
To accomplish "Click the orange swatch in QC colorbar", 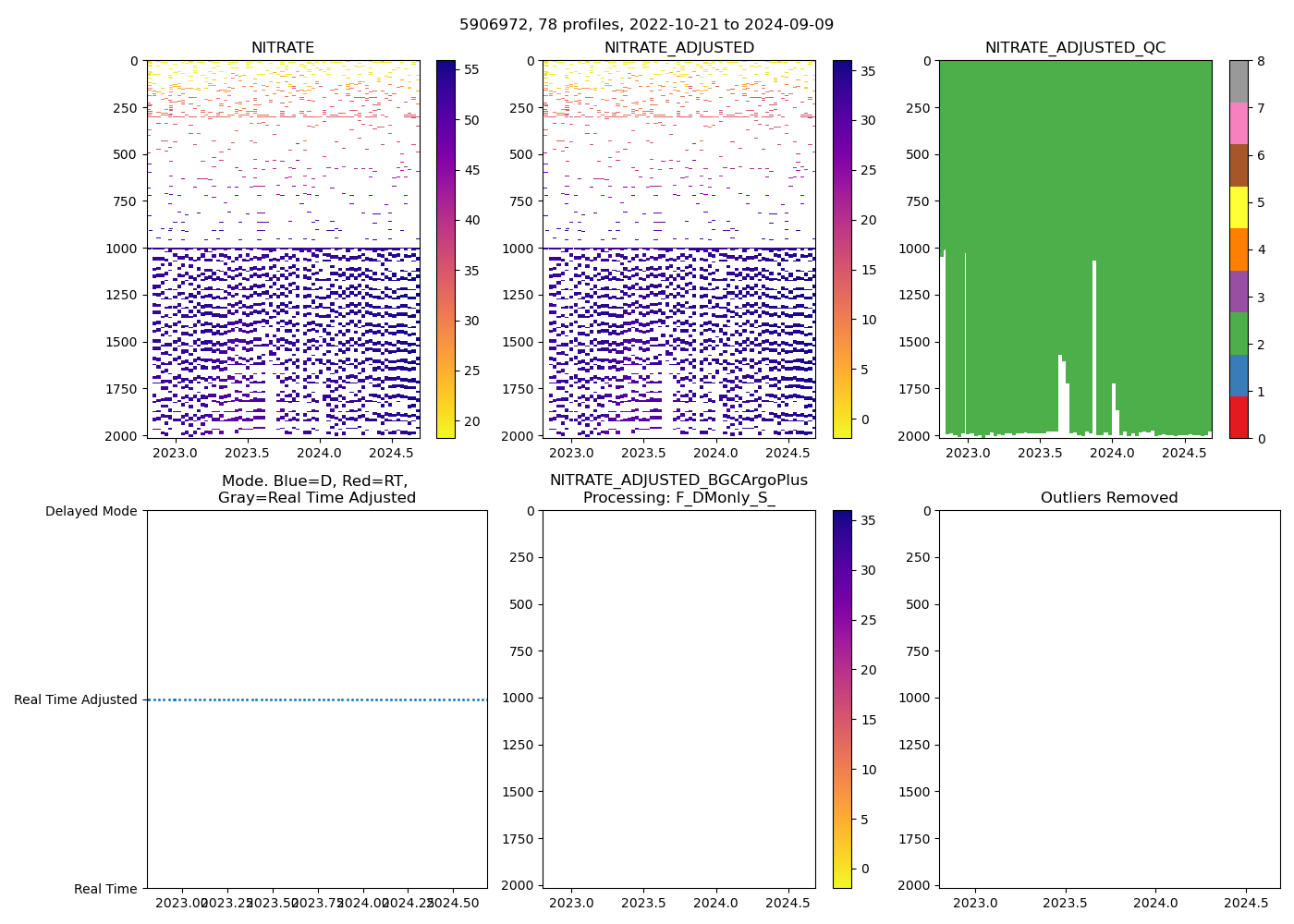I will (1239, 249).
